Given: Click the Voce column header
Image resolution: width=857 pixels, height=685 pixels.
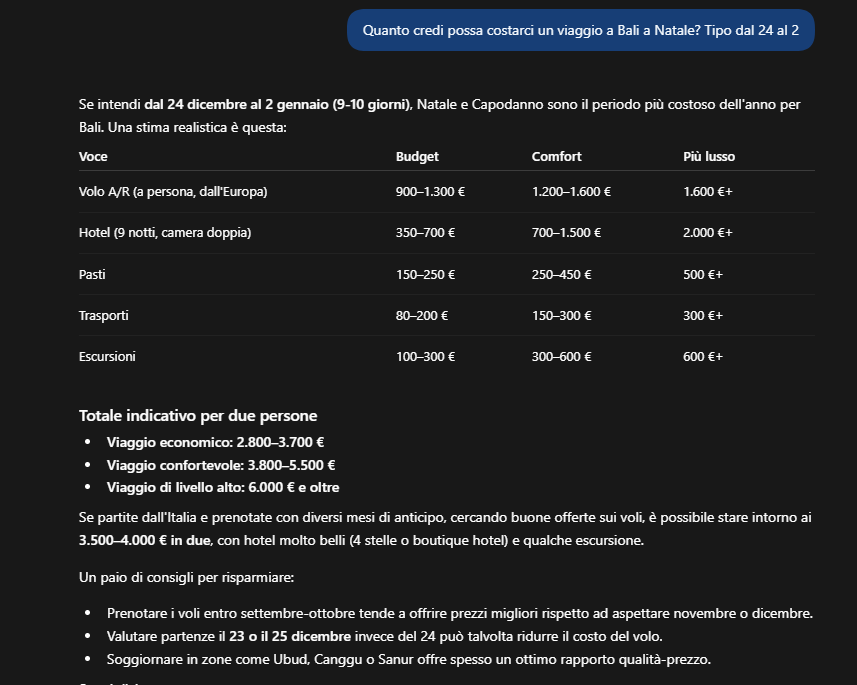Looking at the screenshot, I should pyautogui.click(x=93, y=156).
